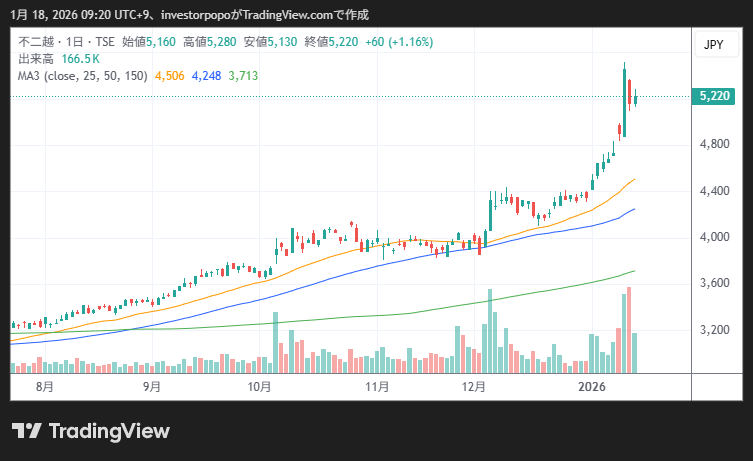Click the 5,220 current price label
This screenshot has height=461, width=753.
714,96
